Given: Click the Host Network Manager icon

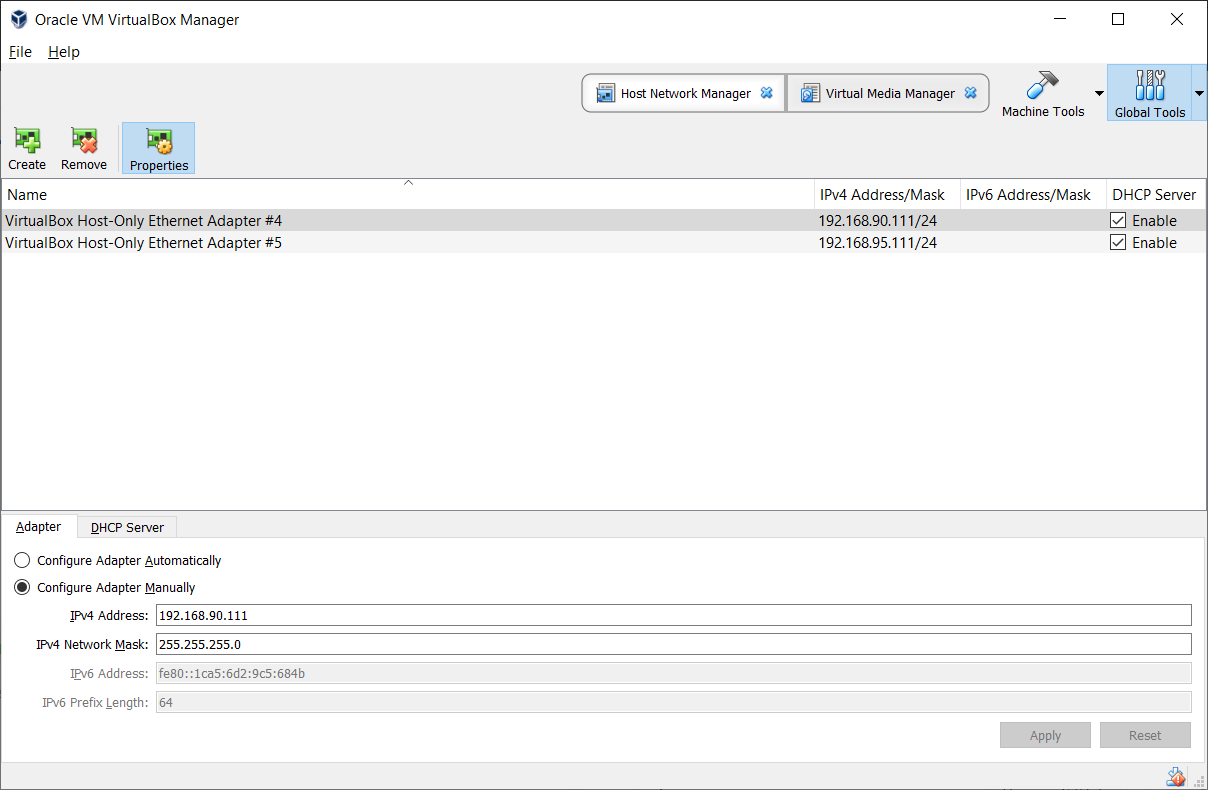Looking at the screenshot, I should 605,93.
